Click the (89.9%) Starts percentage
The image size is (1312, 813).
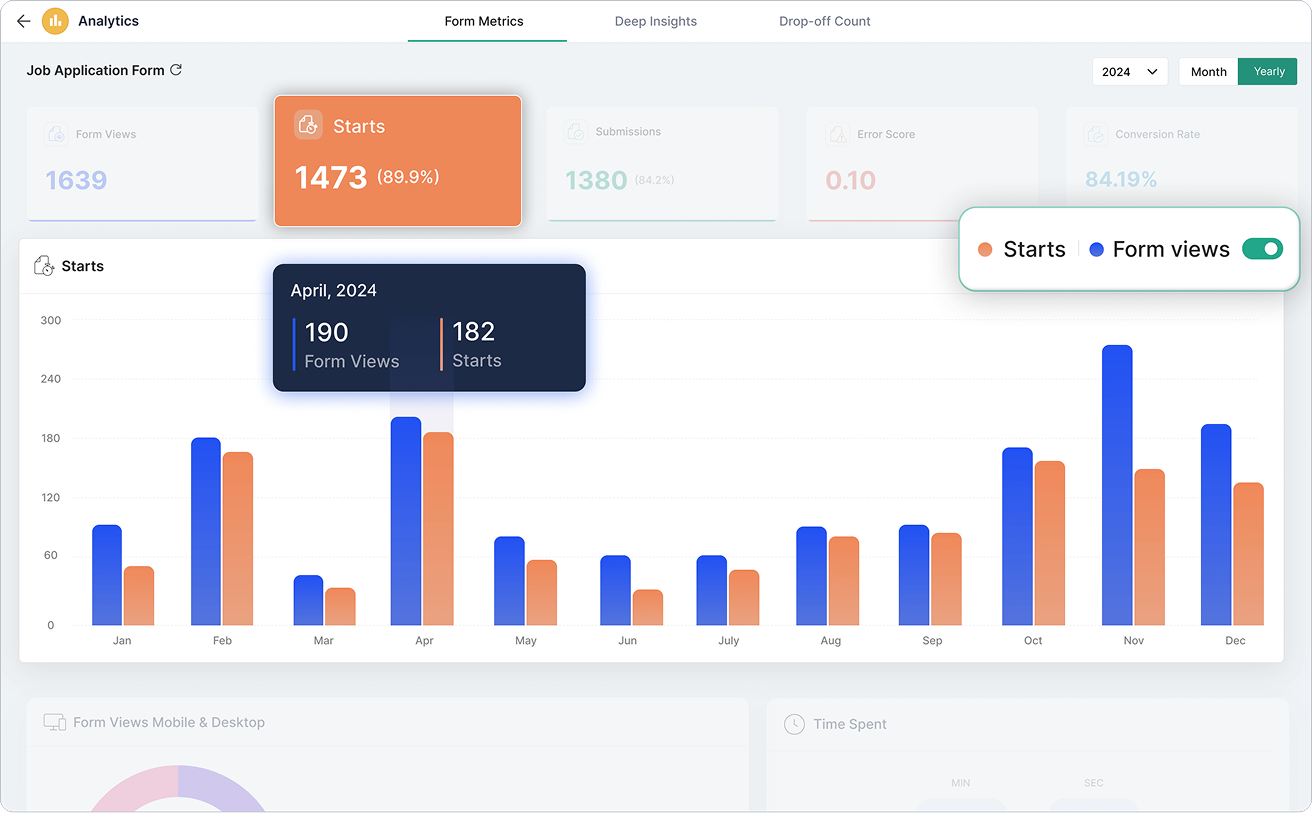coord(408,177)
